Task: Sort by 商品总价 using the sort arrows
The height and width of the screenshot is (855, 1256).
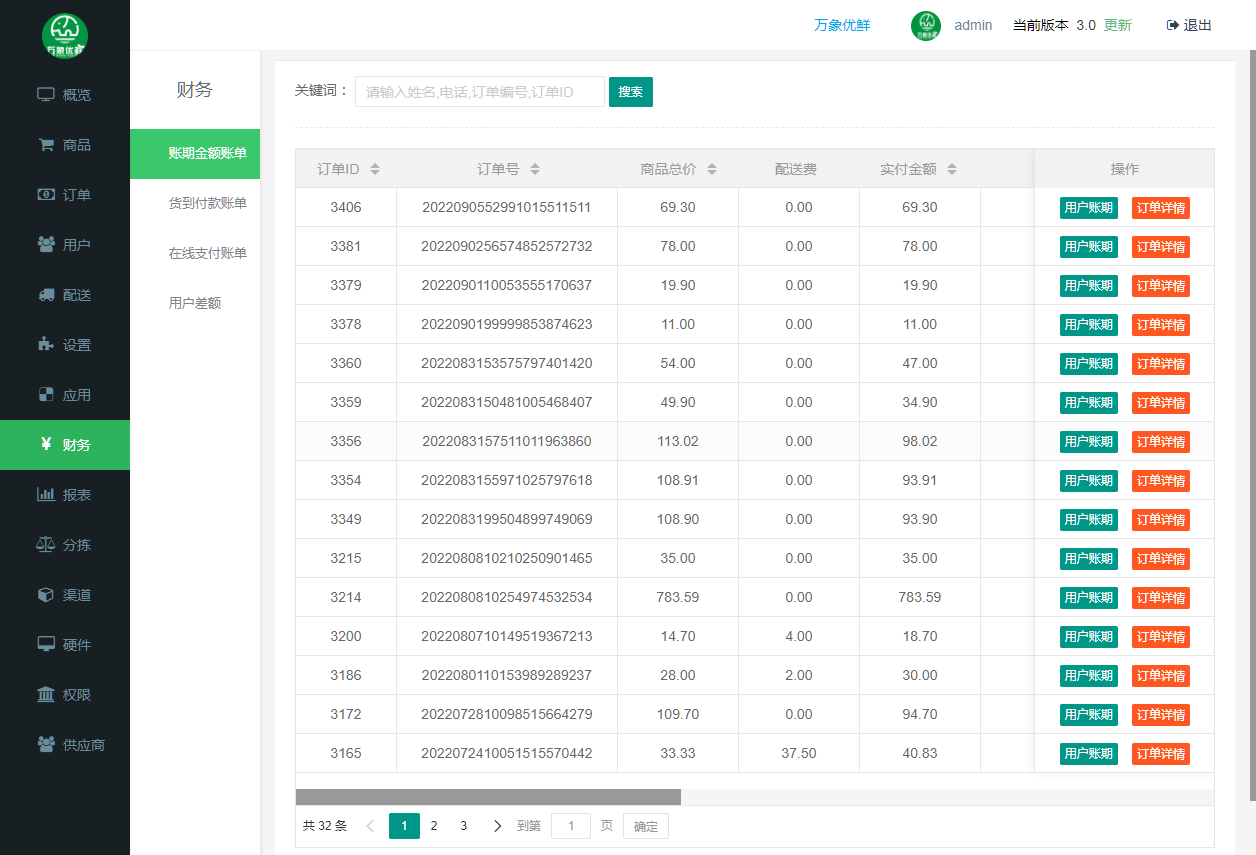Action: tap(712, 169)
